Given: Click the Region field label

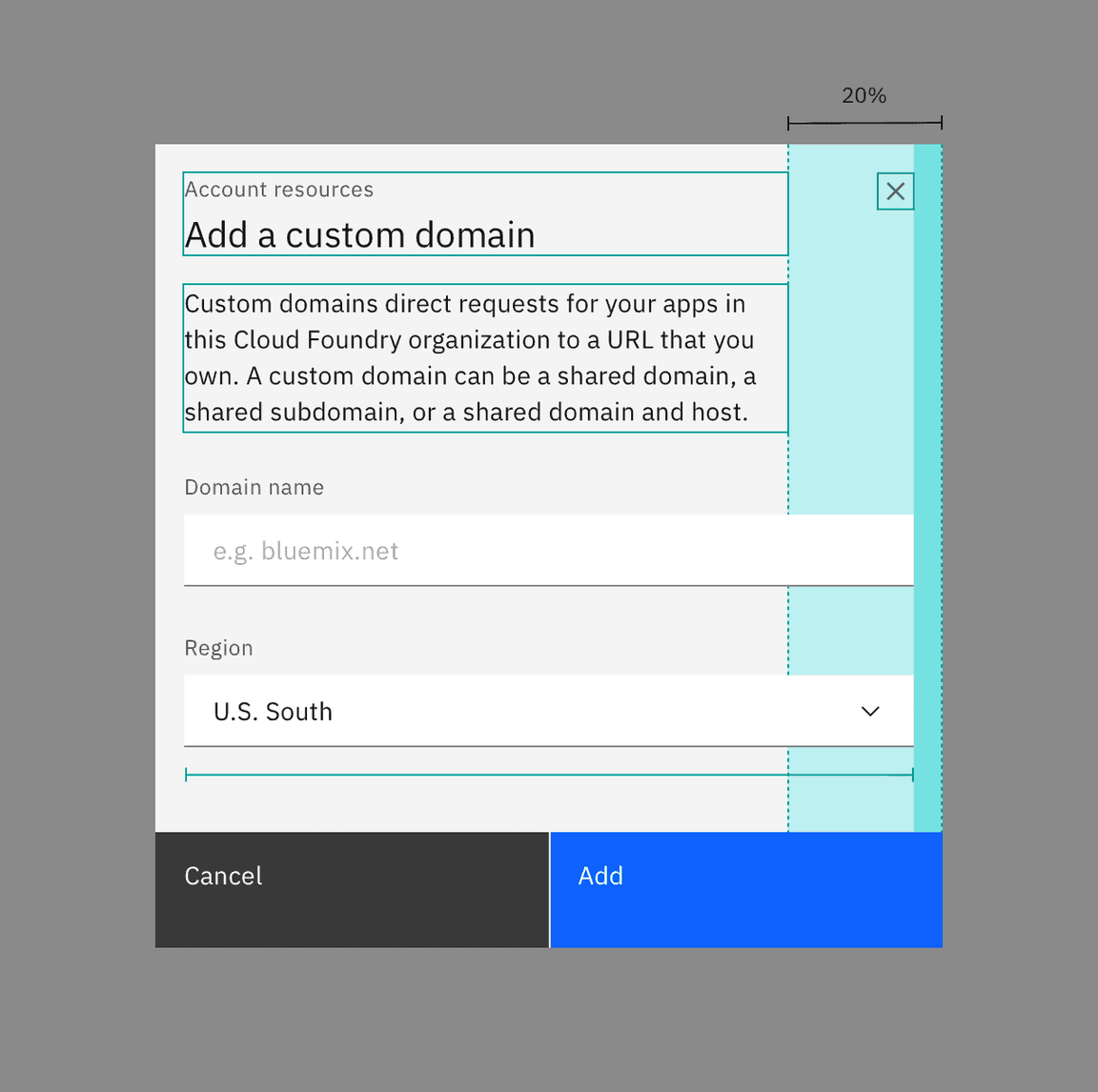Looking at the screenshot, I should pos(218,647).
